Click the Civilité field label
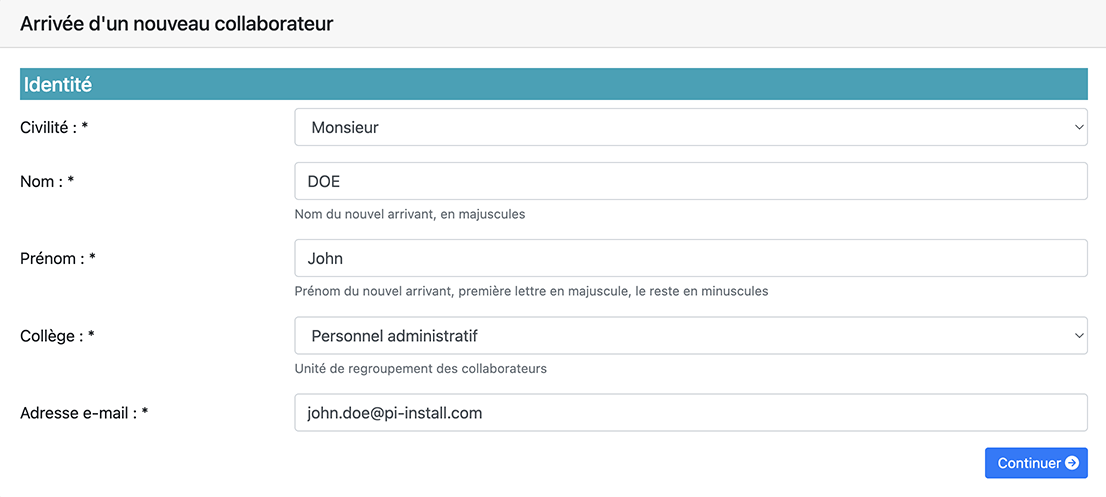The width and height of the screenshot is (1106, 497). pyautogui.click(x=48, y=128)
